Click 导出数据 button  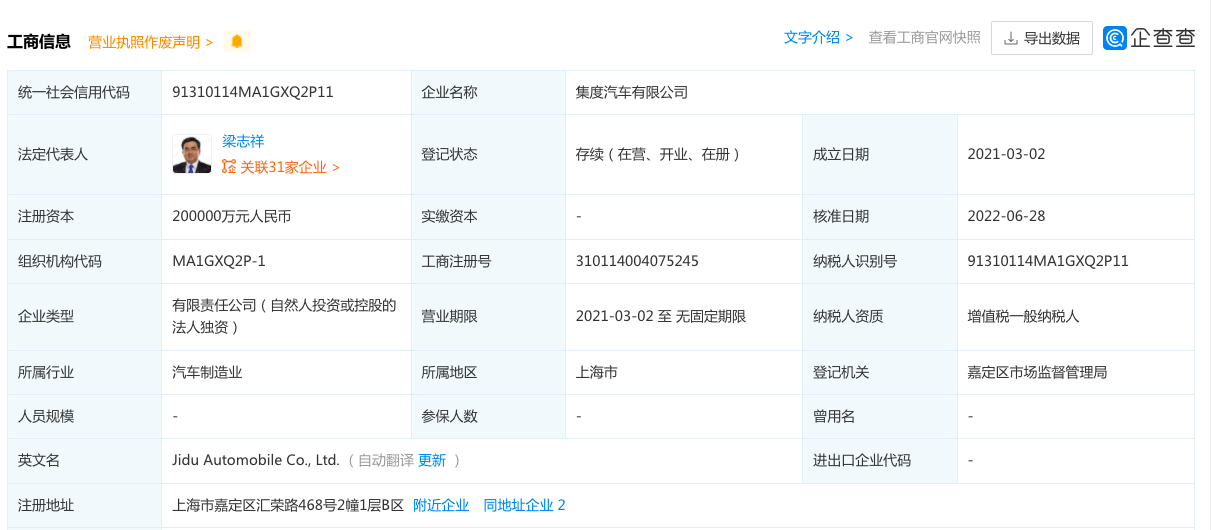pyautogui.click(x=1042, y=38)
